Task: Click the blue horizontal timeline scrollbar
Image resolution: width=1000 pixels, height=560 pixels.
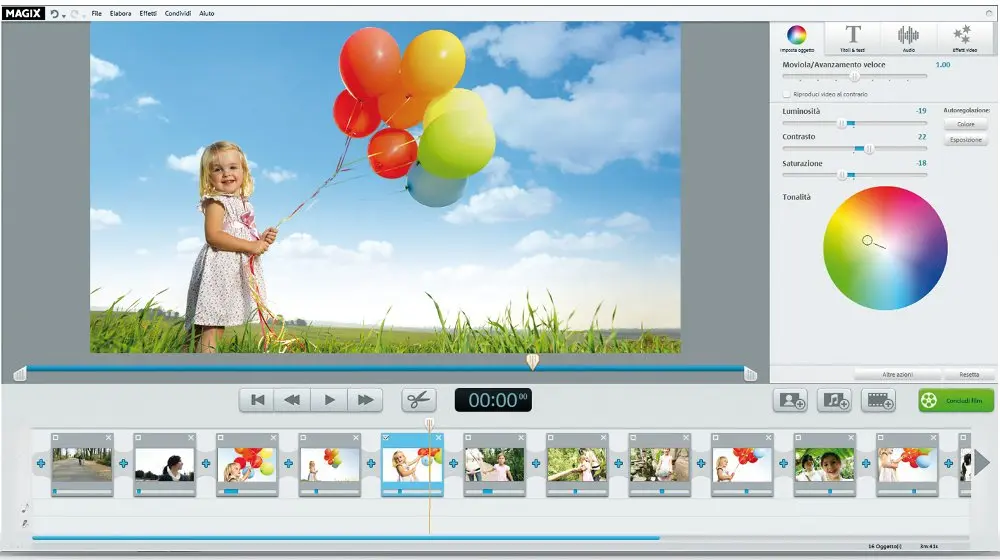Action: (x=346, y=538)
